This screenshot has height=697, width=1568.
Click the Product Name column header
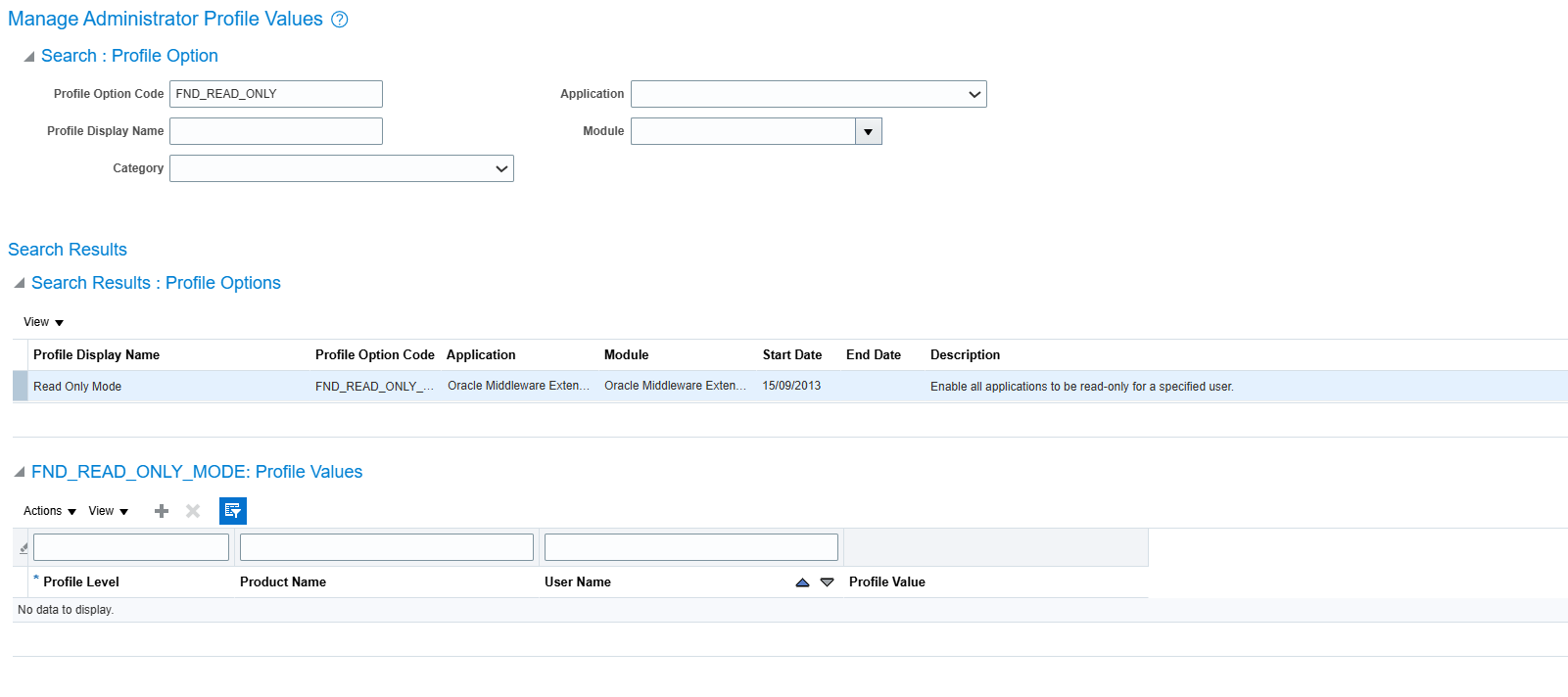(x=283, y=582)
